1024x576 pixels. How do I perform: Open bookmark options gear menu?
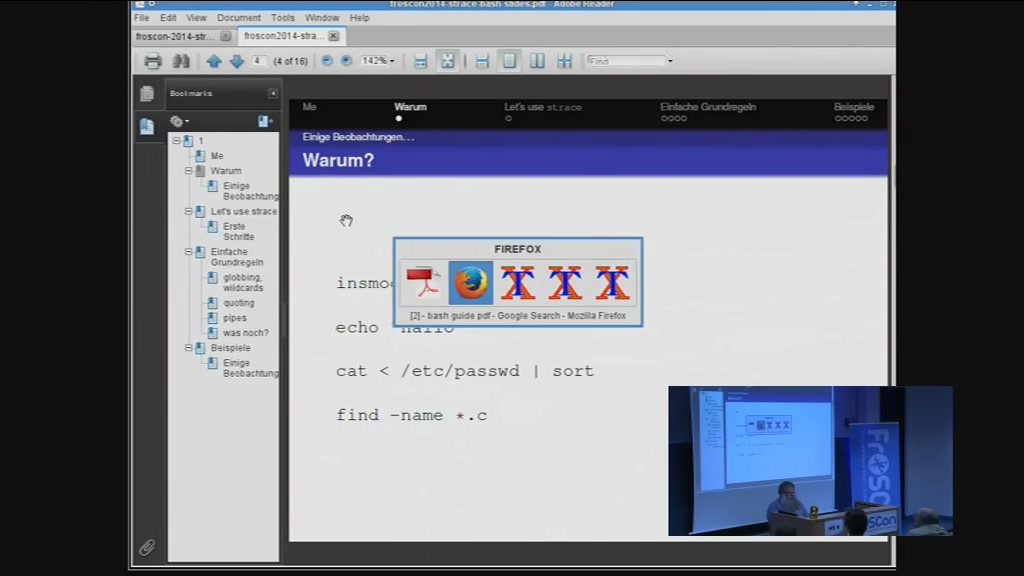pos(180,121)
